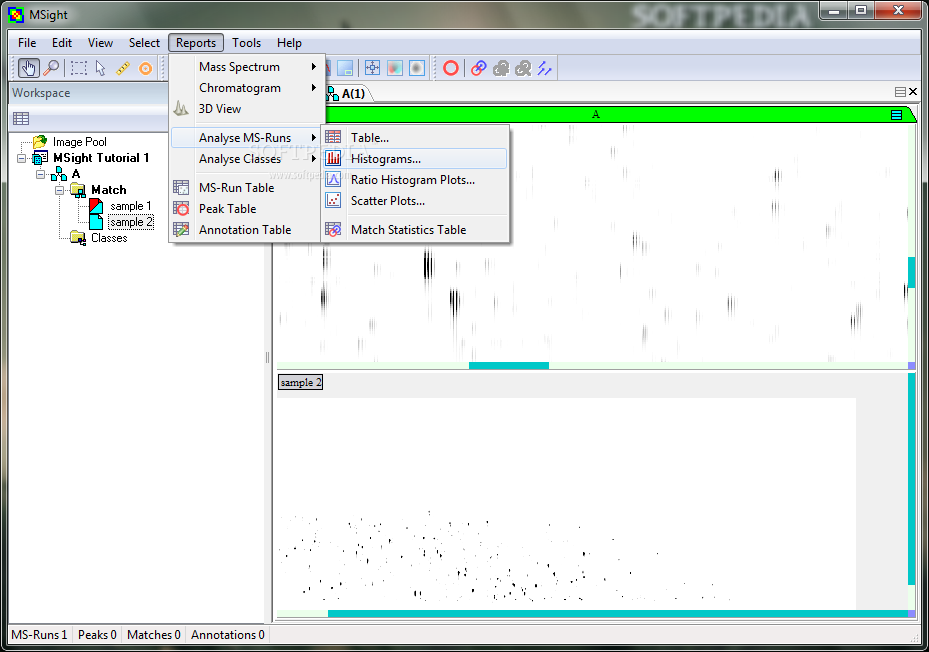The height and width of the screenshot is (652, 929).
Task: Select the hand pan tool
Action: [x=28, y=68]
